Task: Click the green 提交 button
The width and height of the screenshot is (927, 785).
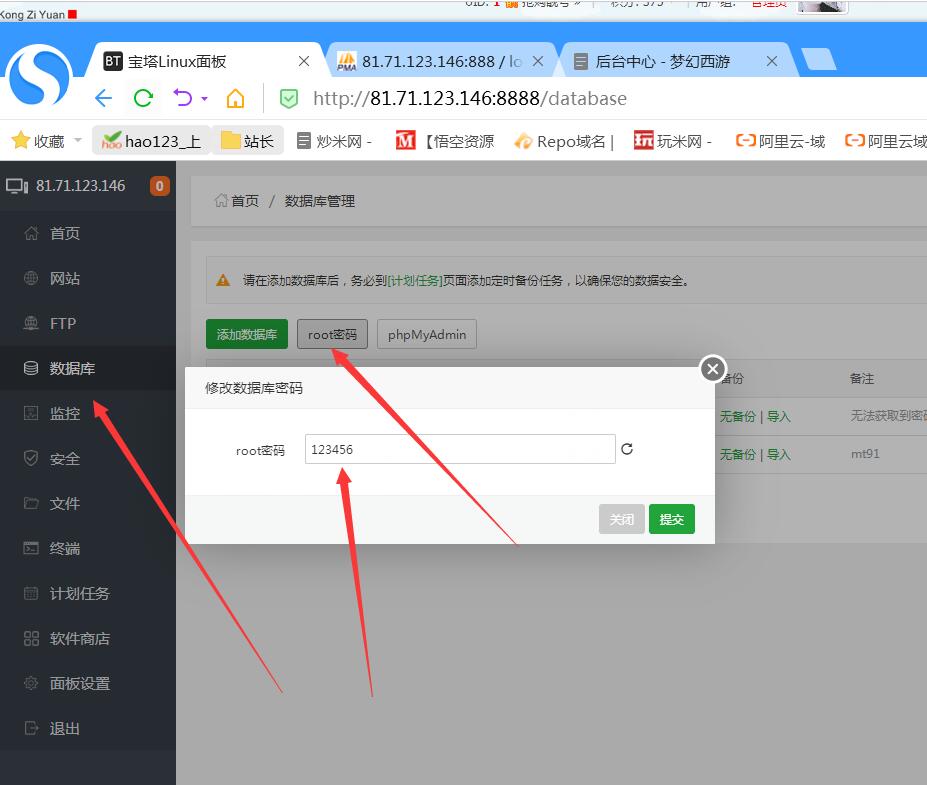Action: [x=671, y=519]
